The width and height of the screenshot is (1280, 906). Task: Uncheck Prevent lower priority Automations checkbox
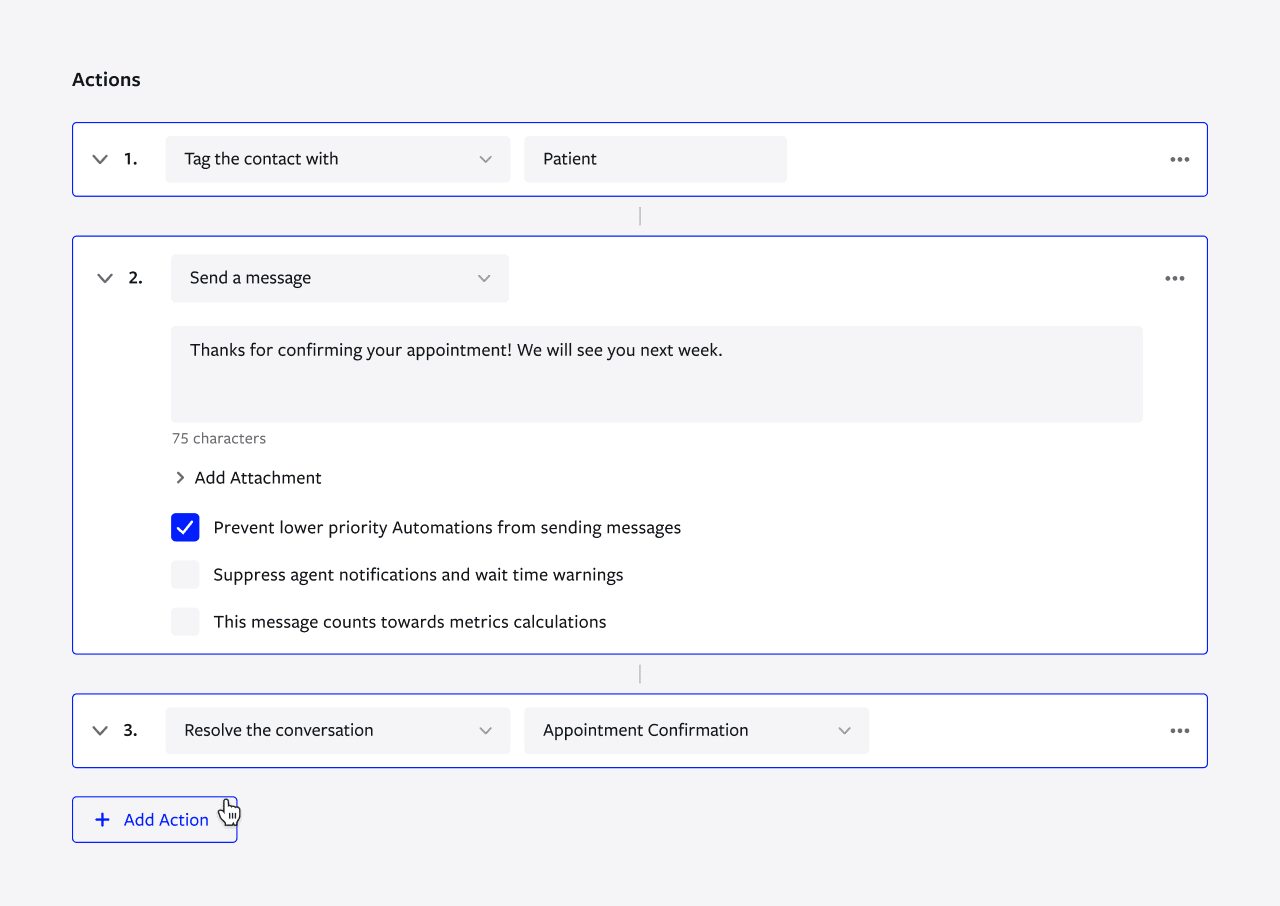coord(185,527)
